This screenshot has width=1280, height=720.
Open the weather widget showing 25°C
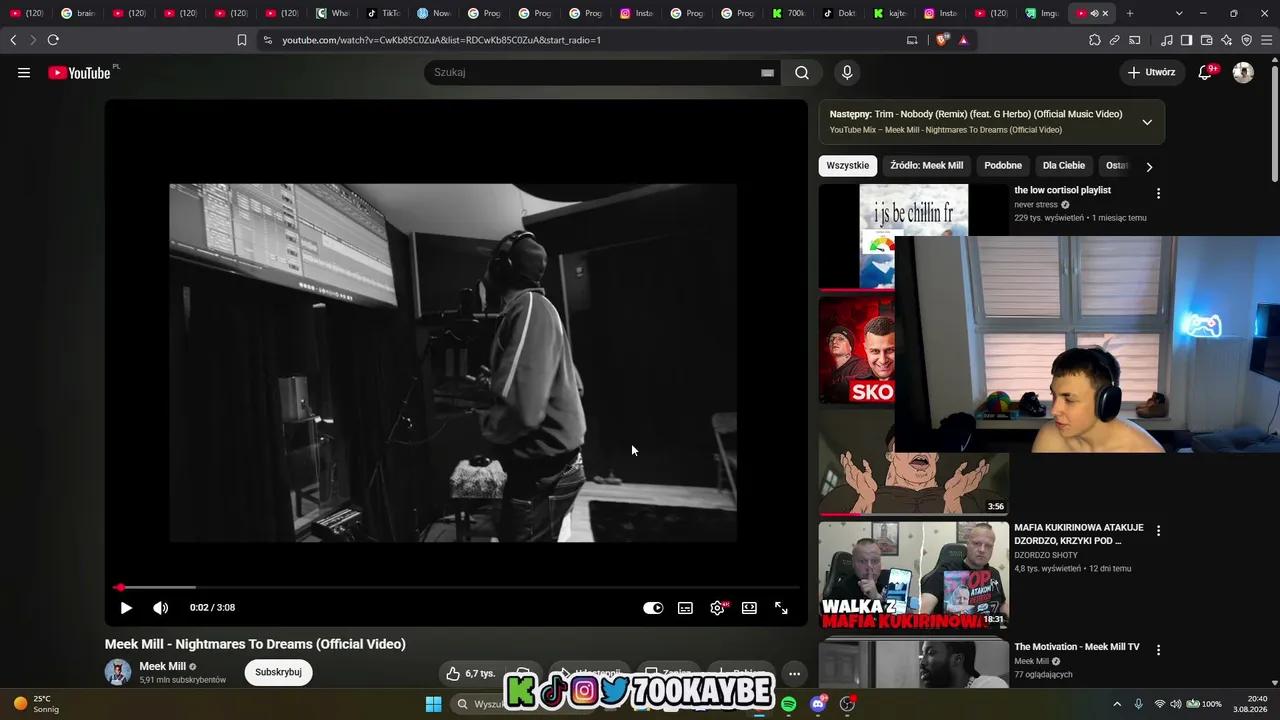(x=38, y=704)
